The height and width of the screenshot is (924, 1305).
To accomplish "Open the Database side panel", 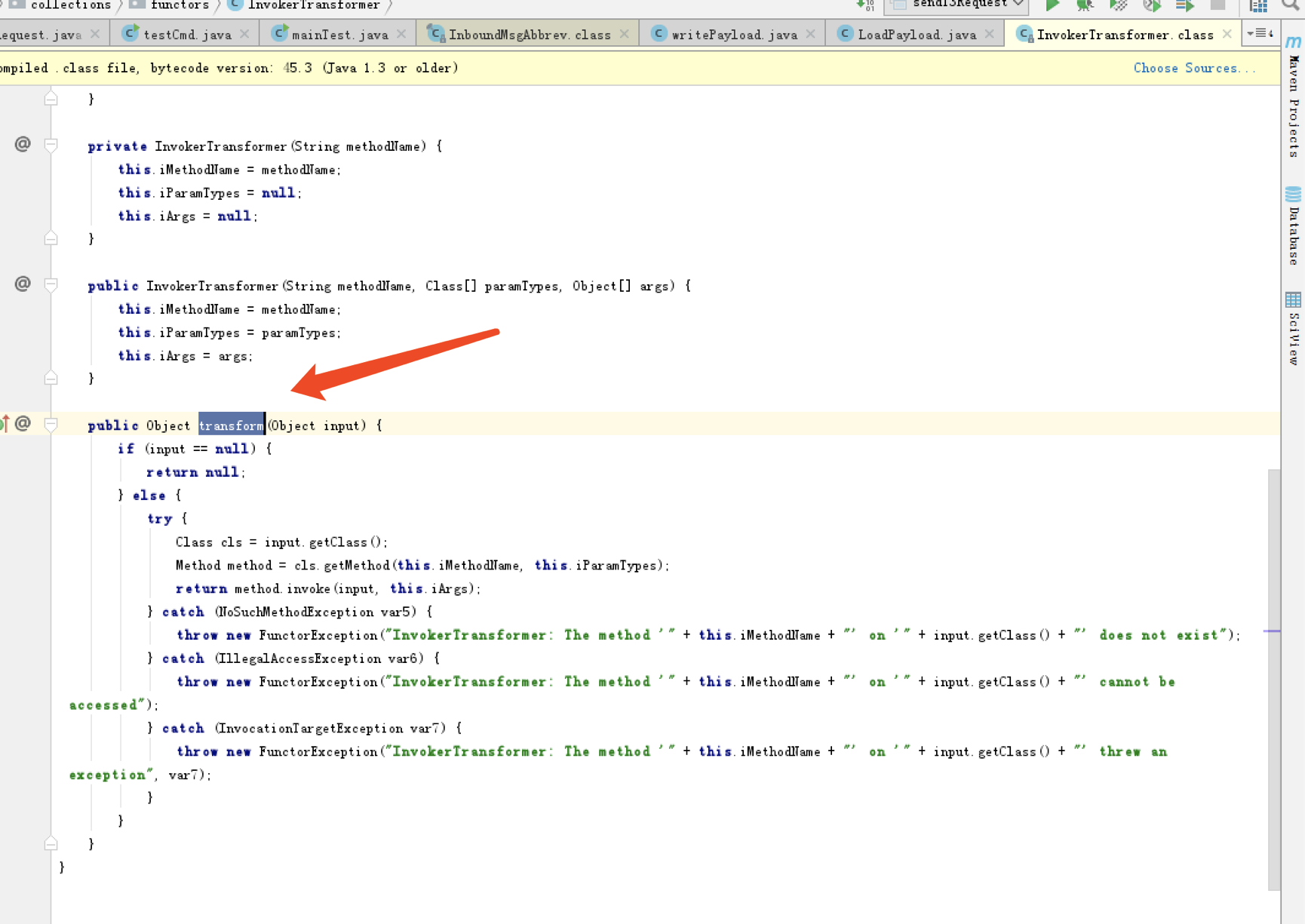I will click(x=1294, y=226).
